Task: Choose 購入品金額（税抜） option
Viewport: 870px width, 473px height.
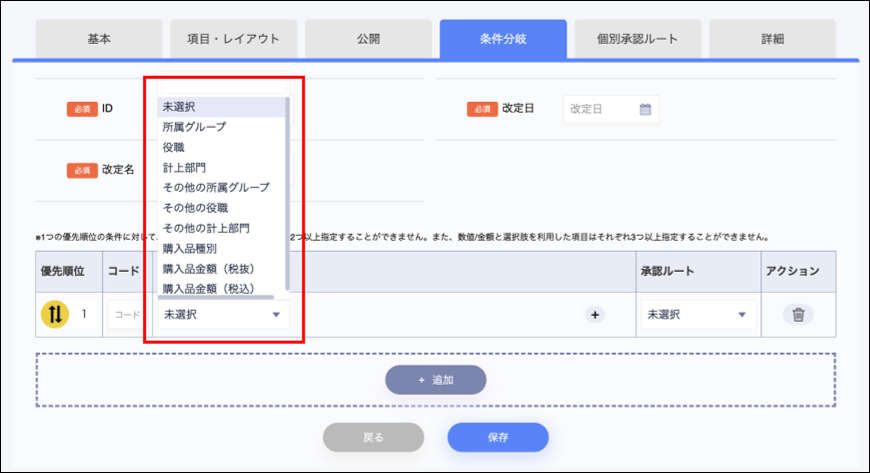Action: [221, 269]
